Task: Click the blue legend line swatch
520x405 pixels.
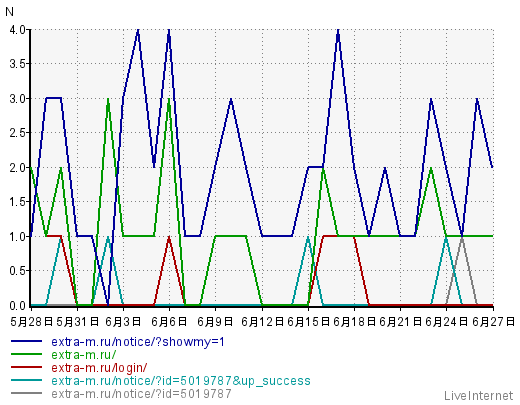Action: coord(27,341)
